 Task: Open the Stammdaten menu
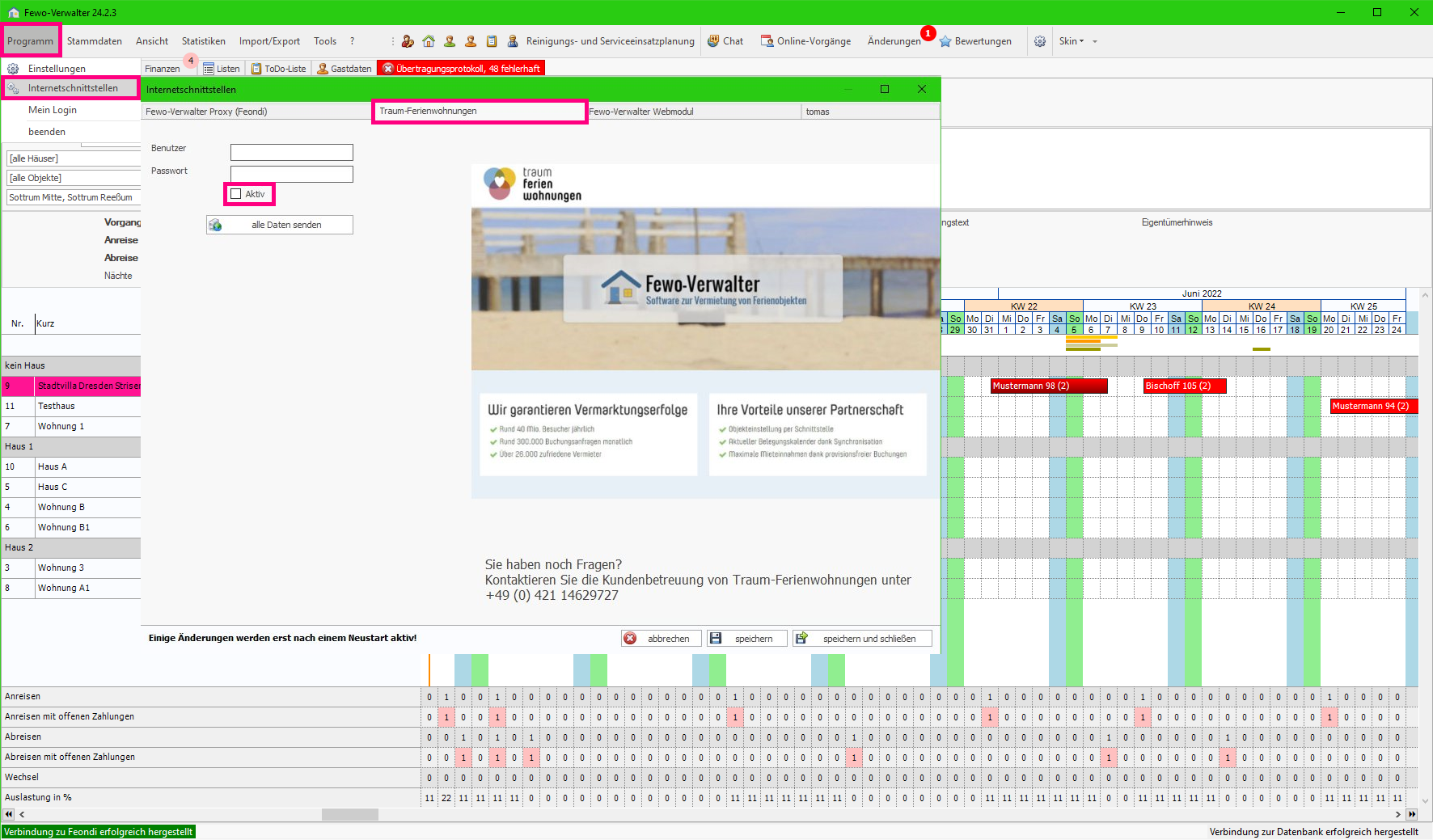tap(95, 41)
